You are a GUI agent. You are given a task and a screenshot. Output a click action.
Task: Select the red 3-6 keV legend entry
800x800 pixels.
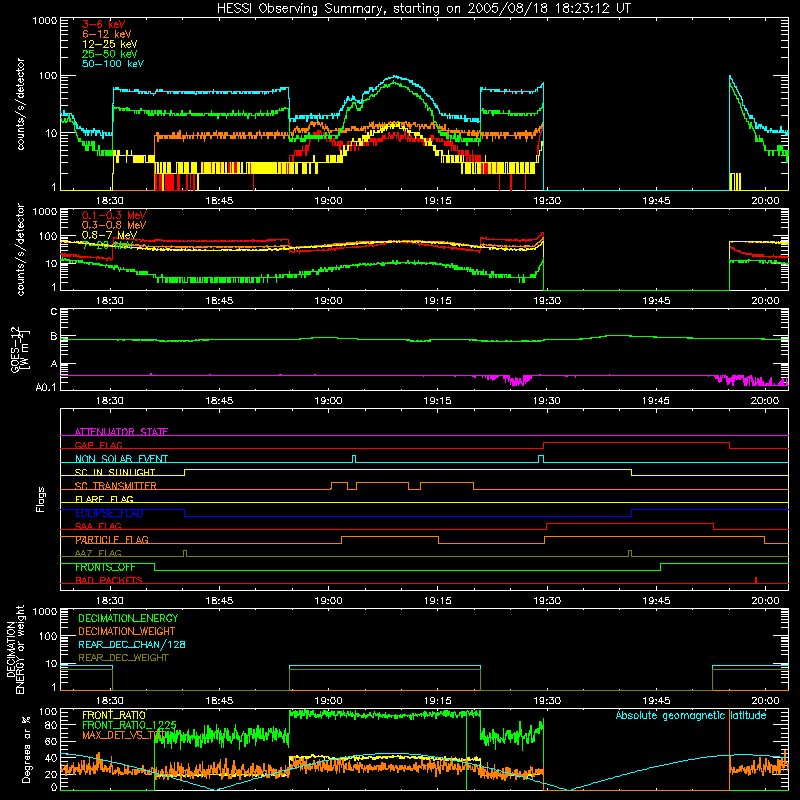click(104, 24)
